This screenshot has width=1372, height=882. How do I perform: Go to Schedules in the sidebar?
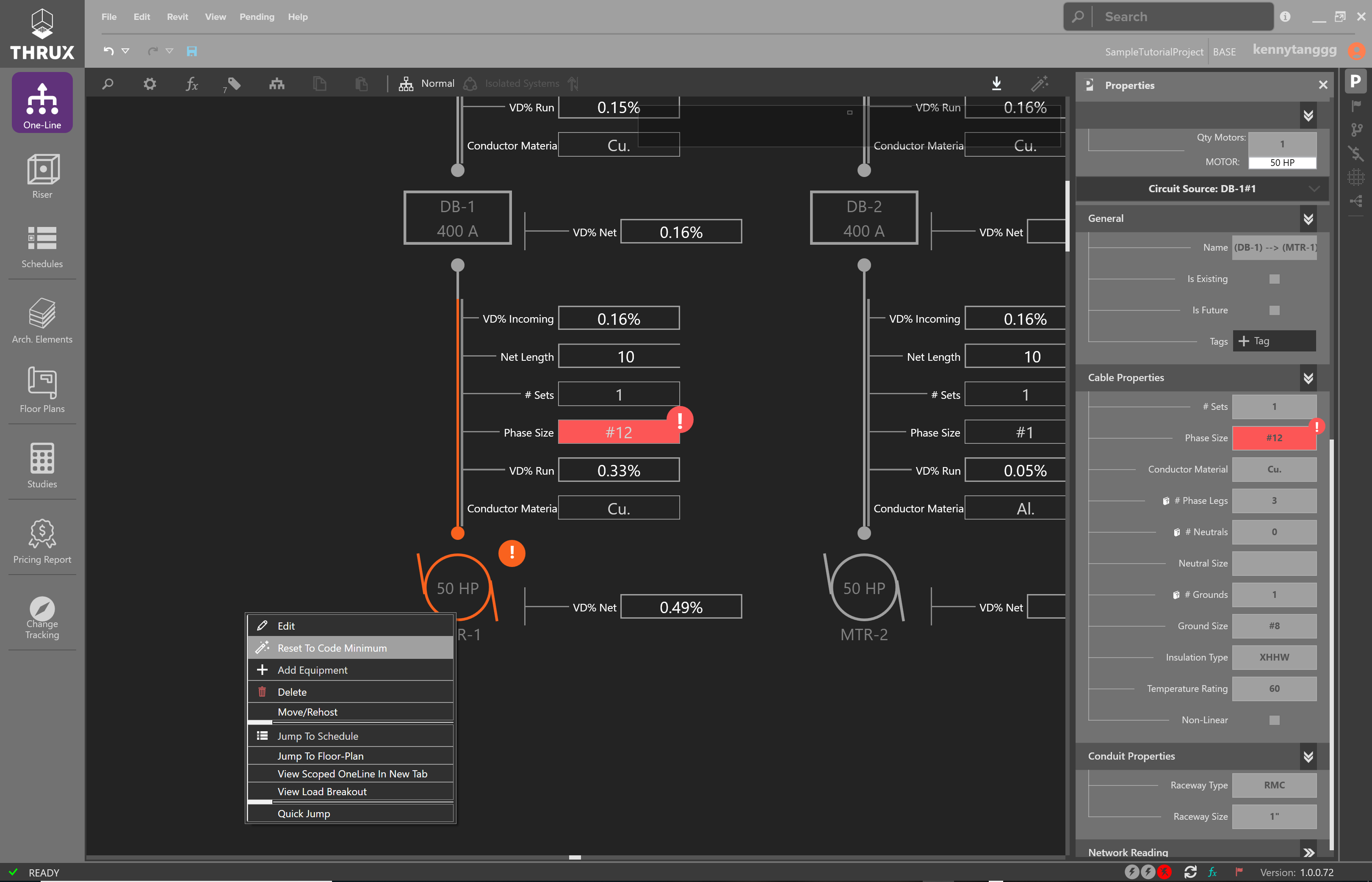coord(42,246)
